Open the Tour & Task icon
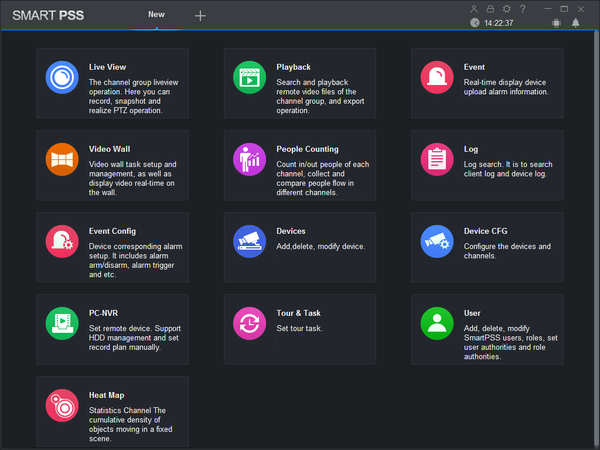Viewport: 600px width, 450px height. pyautogui.click(x=249, y=323)
